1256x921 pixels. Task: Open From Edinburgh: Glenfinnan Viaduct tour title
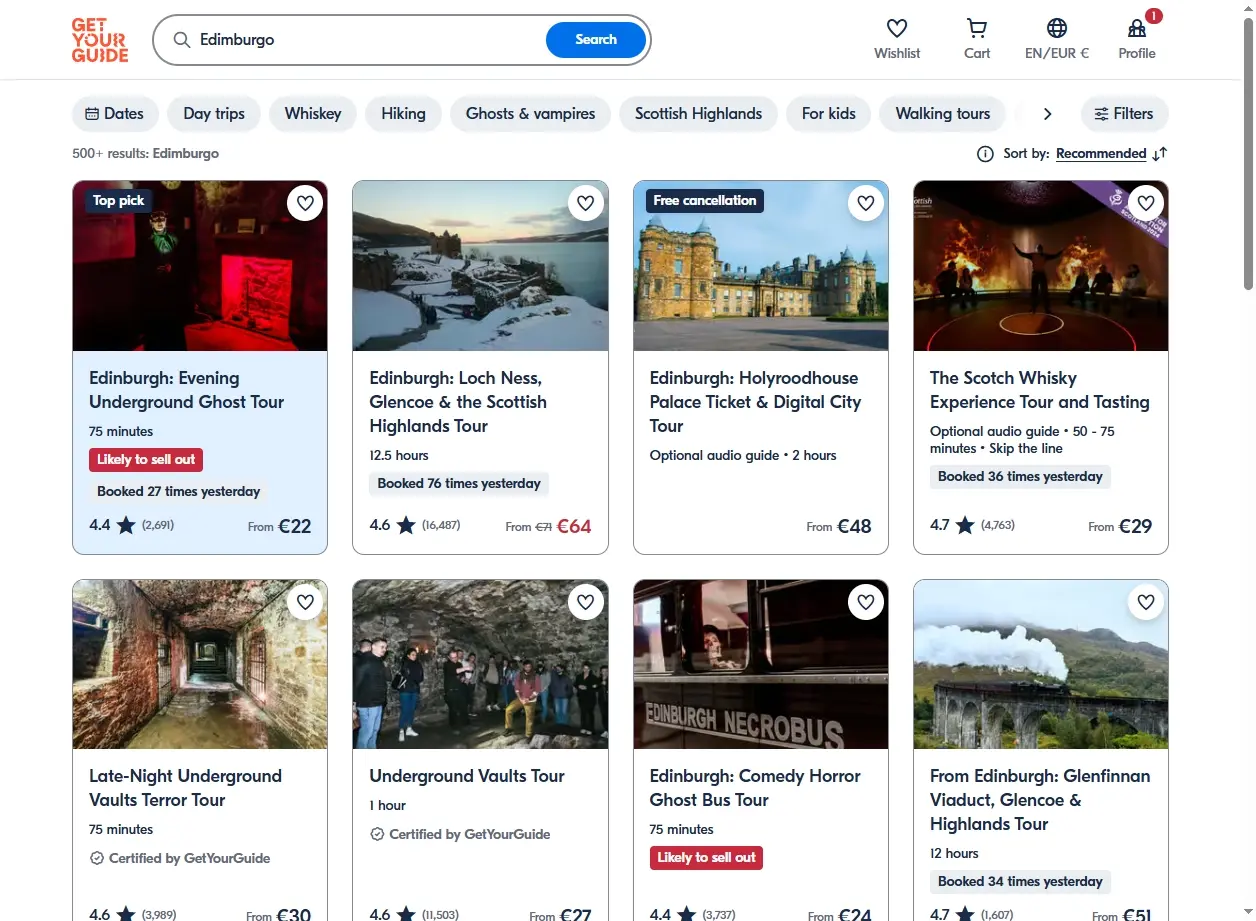click(x=1040, y=800)
